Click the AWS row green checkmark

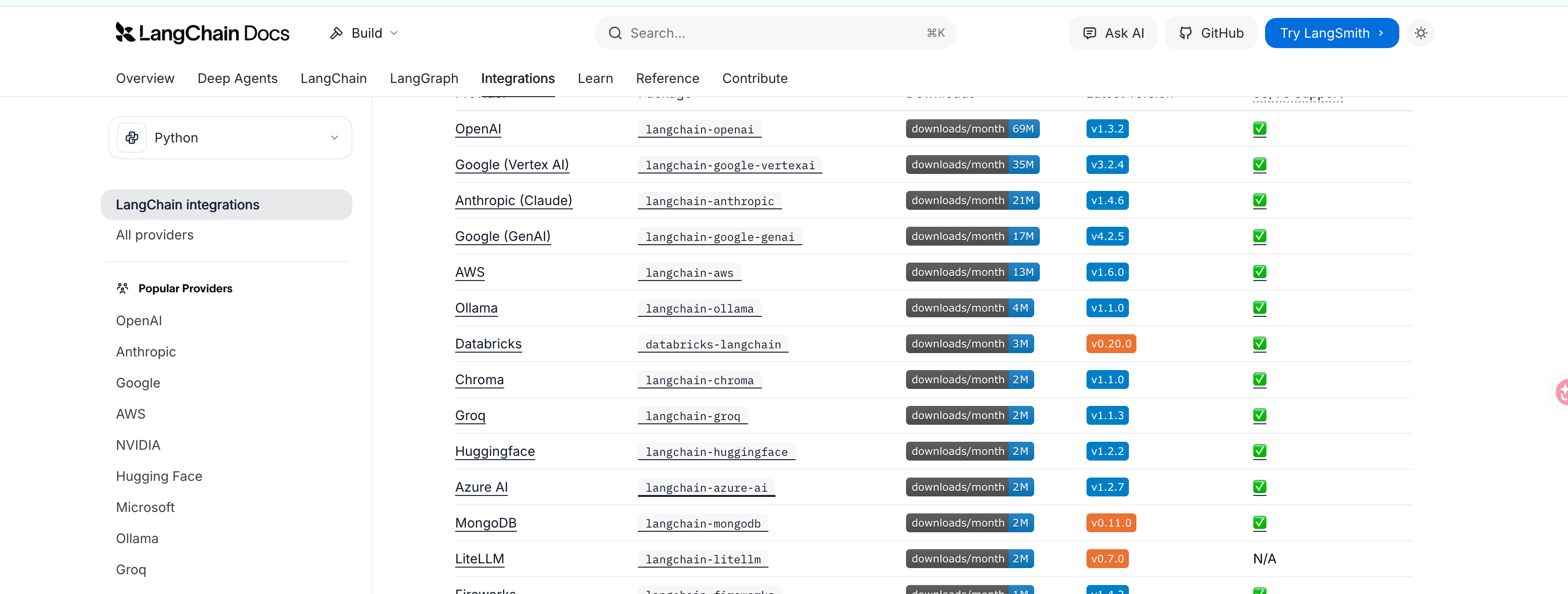1259,272
